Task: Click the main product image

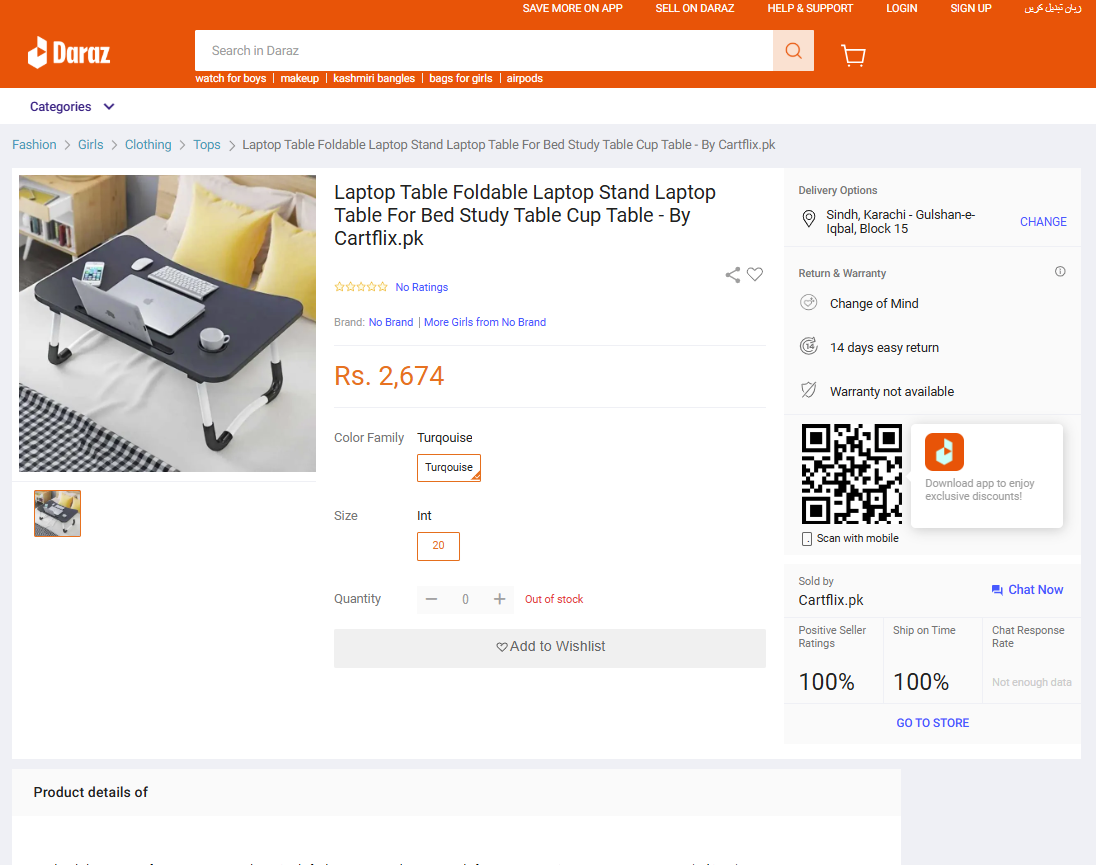Action: [x=168, y=324]
